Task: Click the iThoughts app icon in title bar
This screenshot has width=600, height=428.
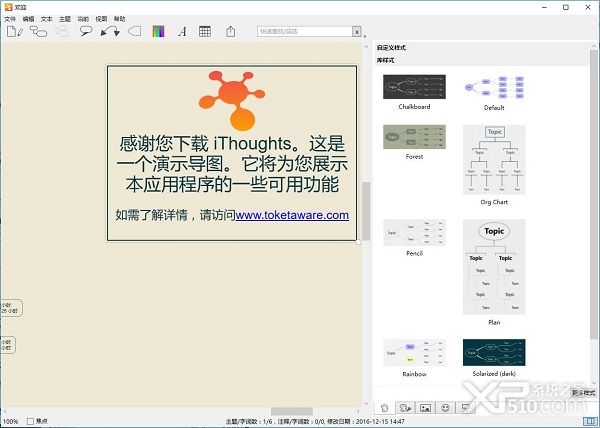Action: click(8, 7)
